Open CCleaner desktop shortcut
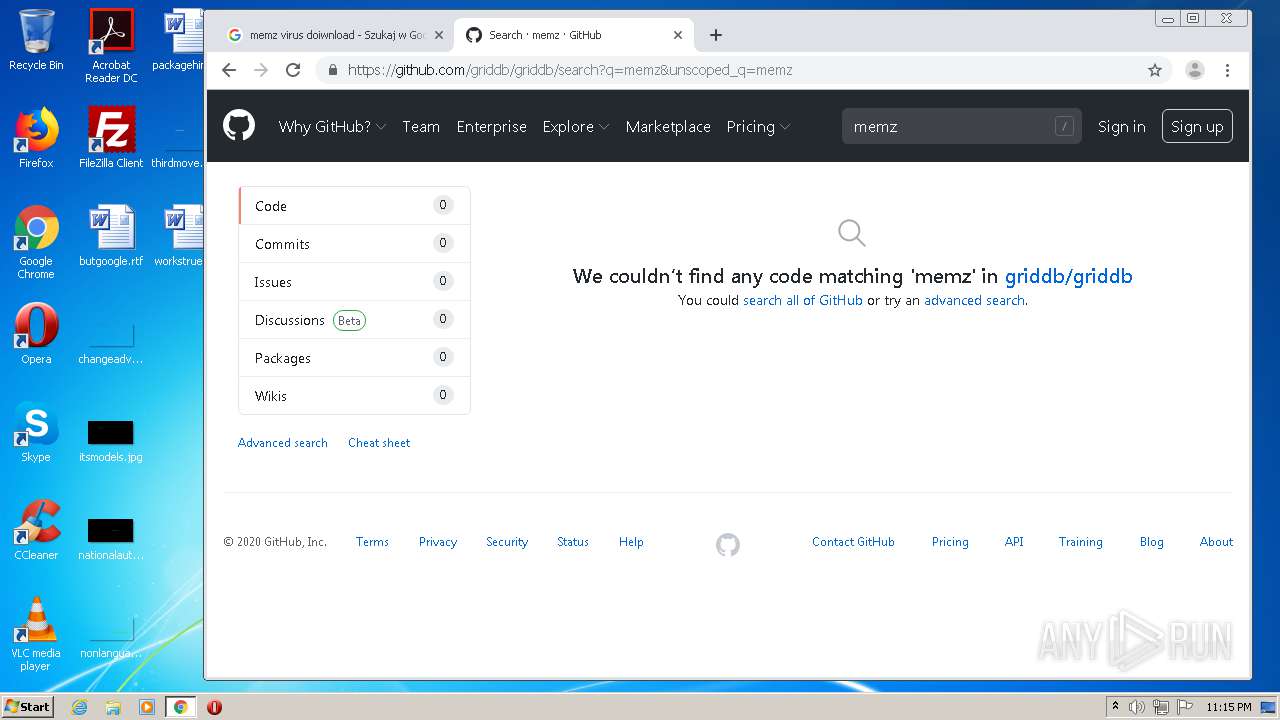This screenshot has width=1280, height=720. (36, 530)
